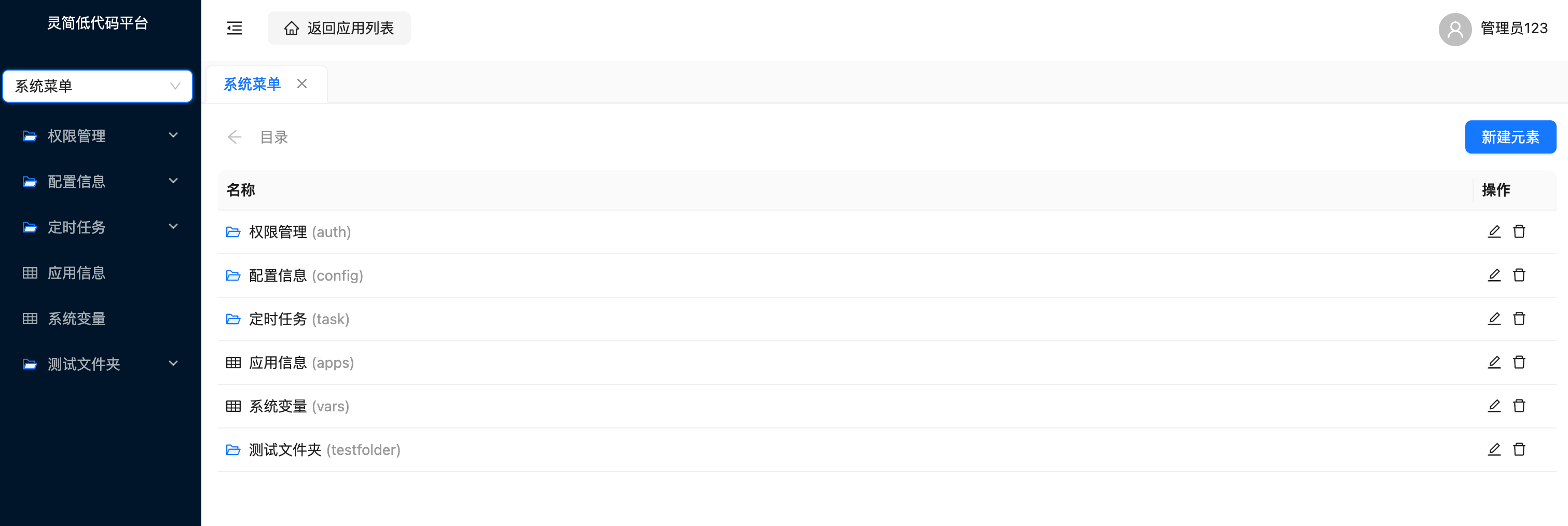Close the 系统菜单 tab
Screen dimensions: 1568x526
302,84
